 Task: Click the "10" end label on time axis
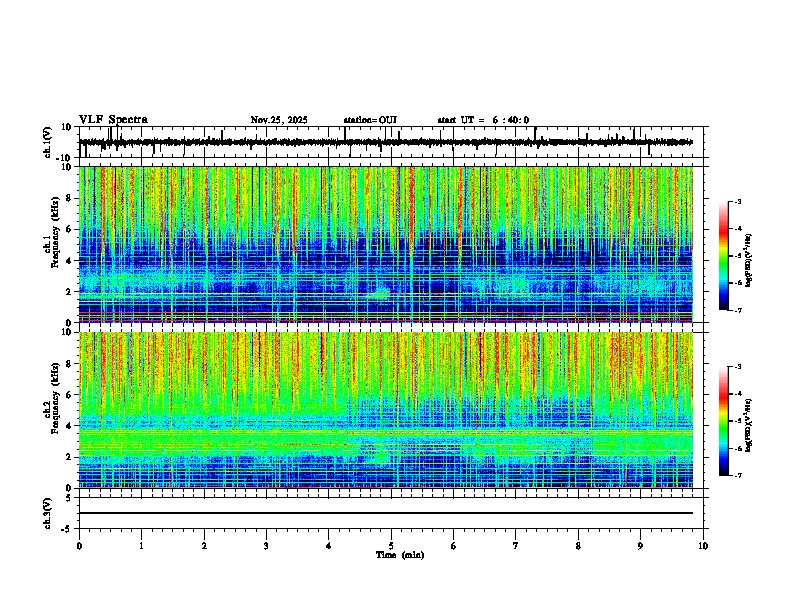[x=703, y=546]
